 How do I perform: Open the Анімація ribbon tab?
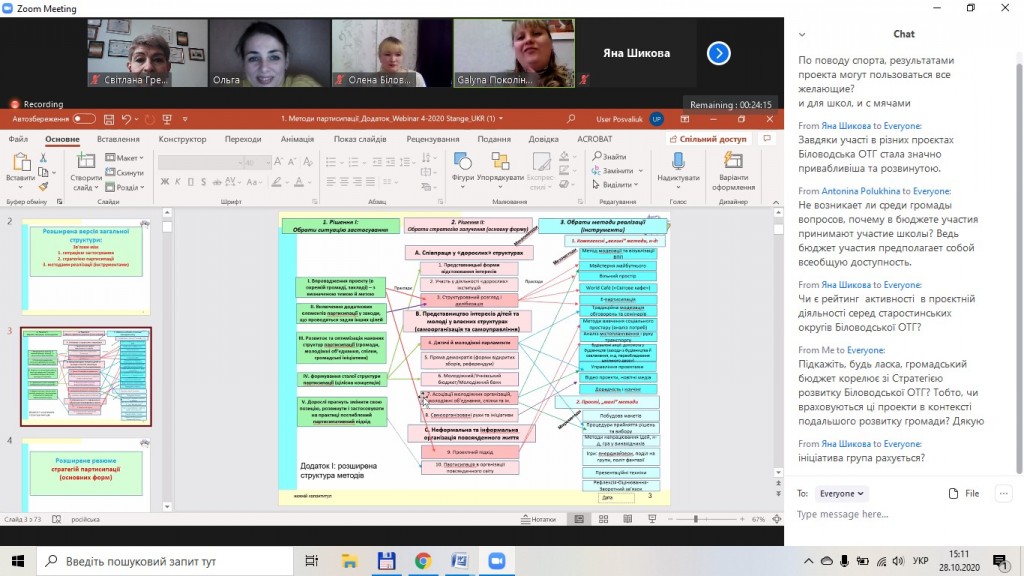pos(297,139)
